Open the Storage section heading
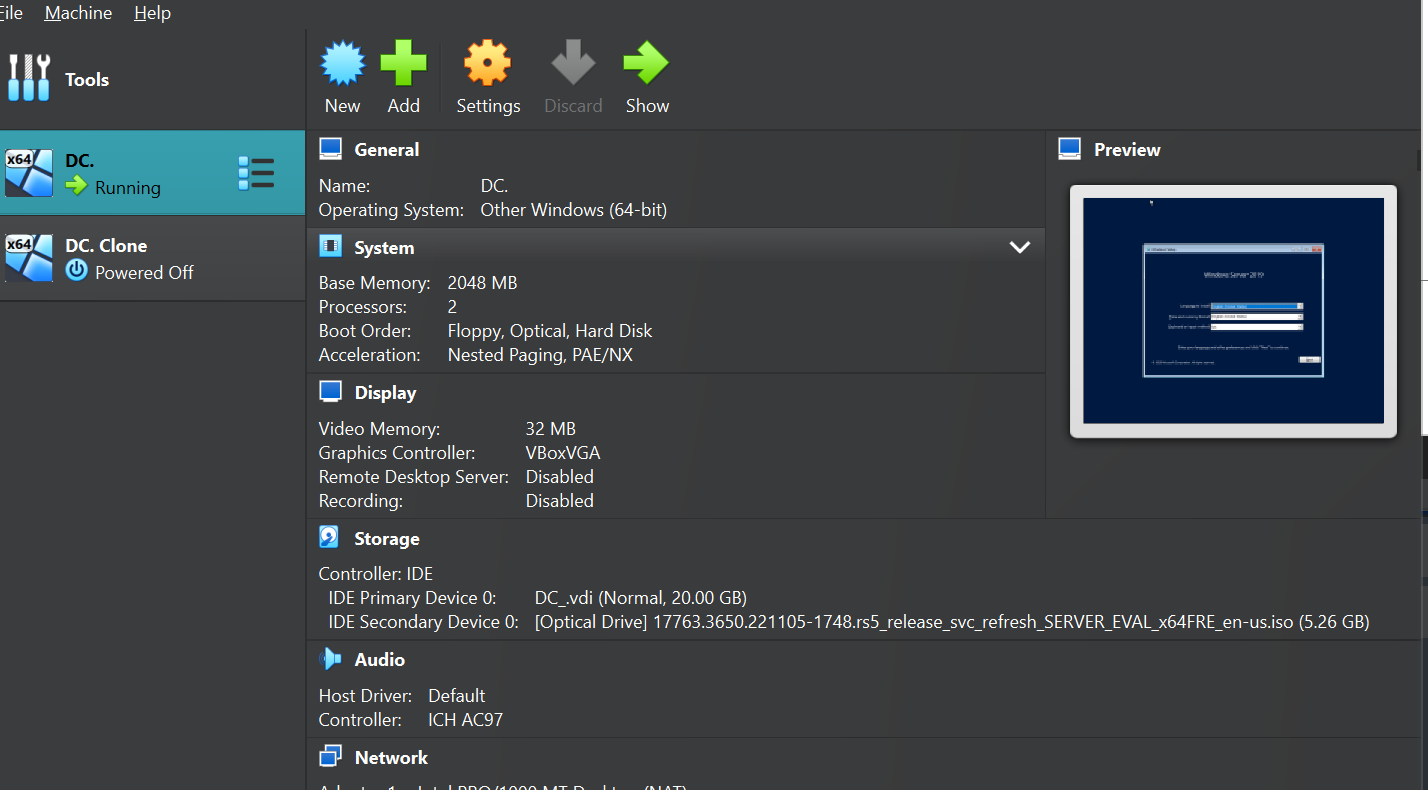 tap(386, 539)
